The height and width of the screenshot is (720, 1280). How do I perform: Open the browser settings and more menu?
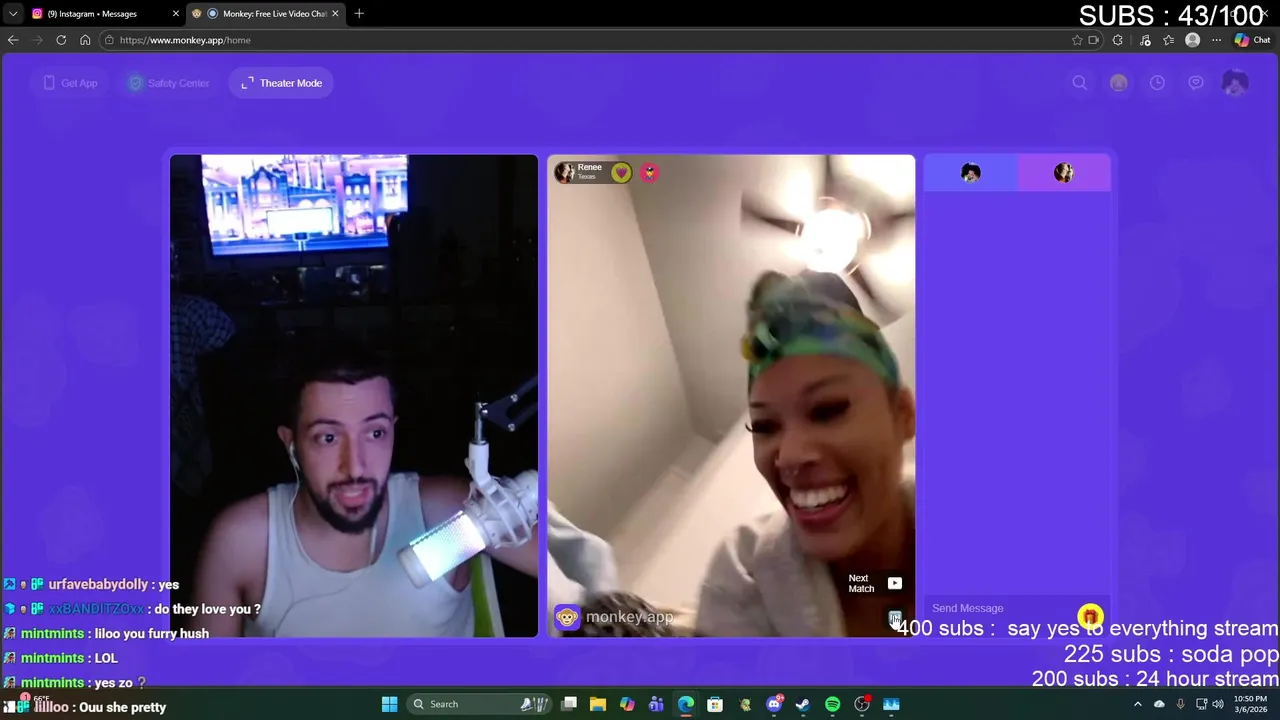[1216, 40]
